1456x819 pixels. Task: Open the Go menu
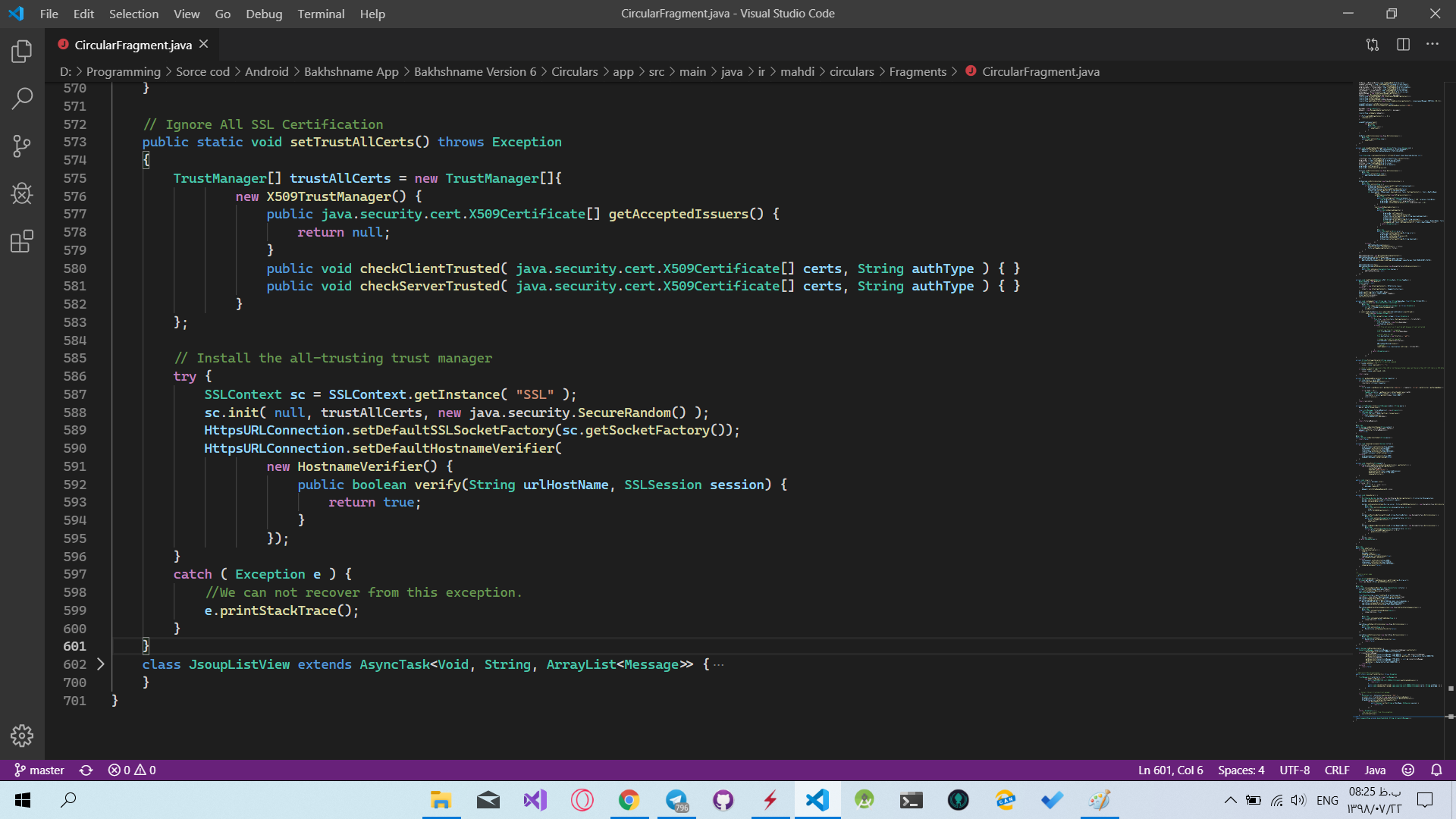pyautogui.click(x=222, y=14)
